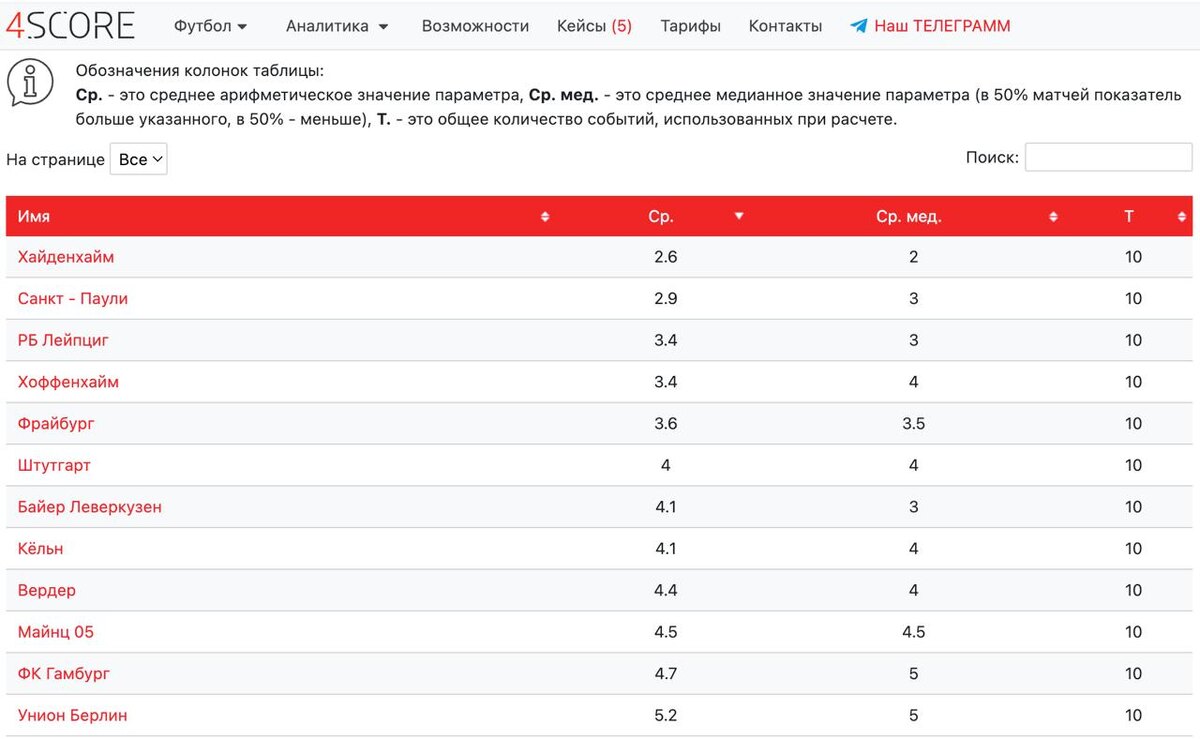Open the РБ Лейпциг team link

coord(63,341)
